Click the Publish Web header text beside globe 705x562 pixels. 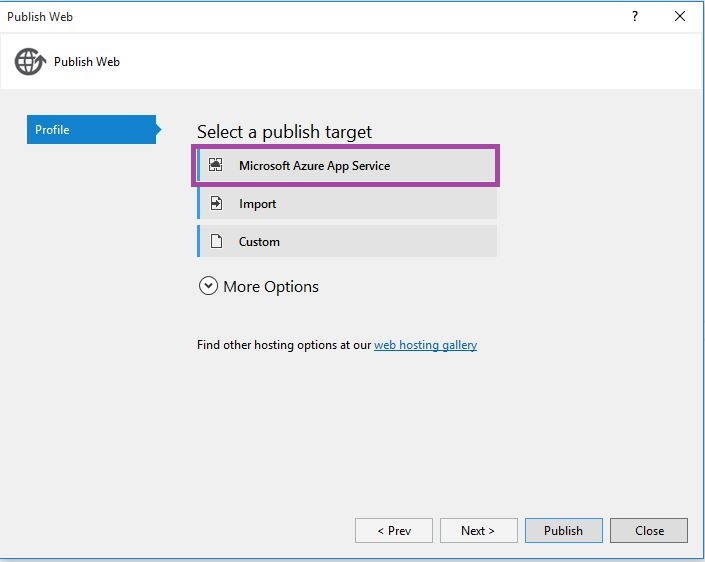click(x=87, y=62)
